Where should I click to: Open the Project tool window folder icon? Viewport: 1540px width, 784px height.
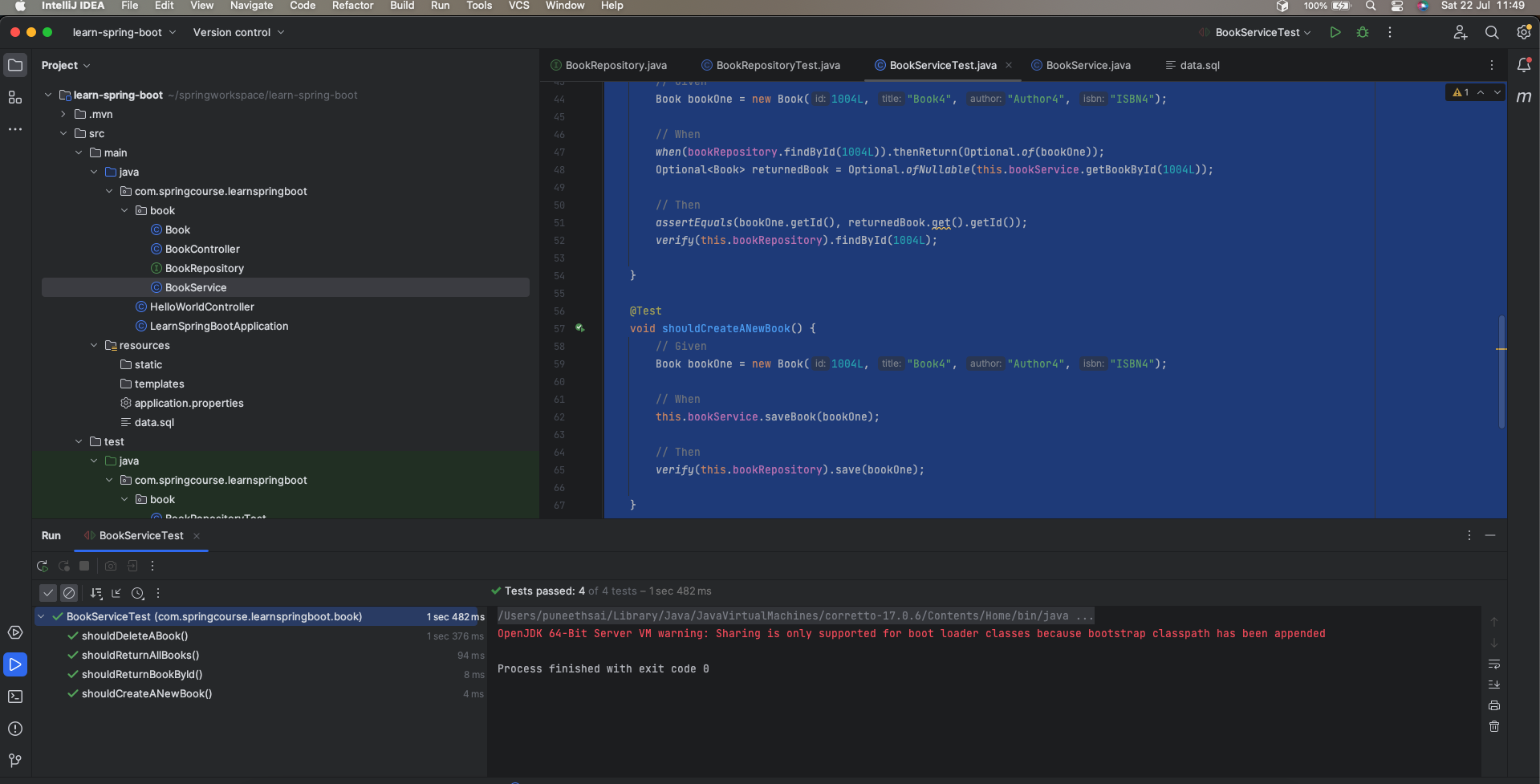15,65
